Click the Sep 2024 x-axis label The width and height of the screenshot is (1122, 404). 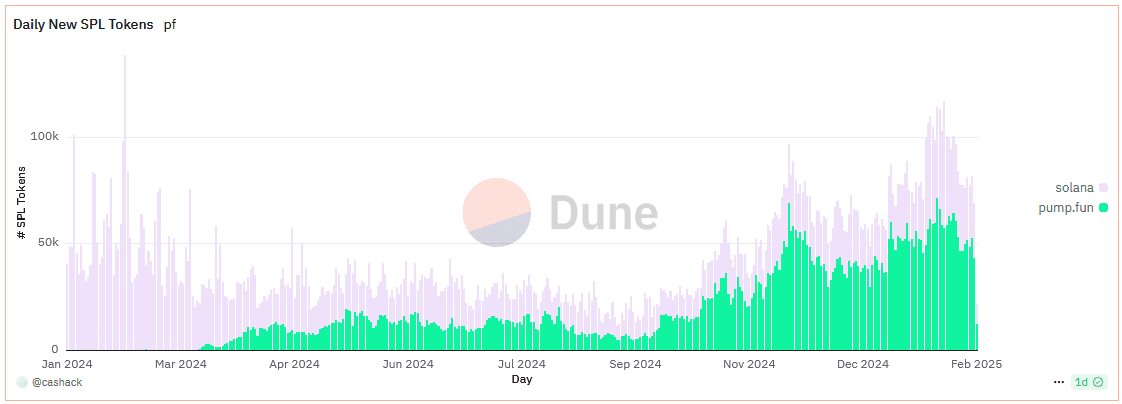pyautogui.click(x=635, y=364)
